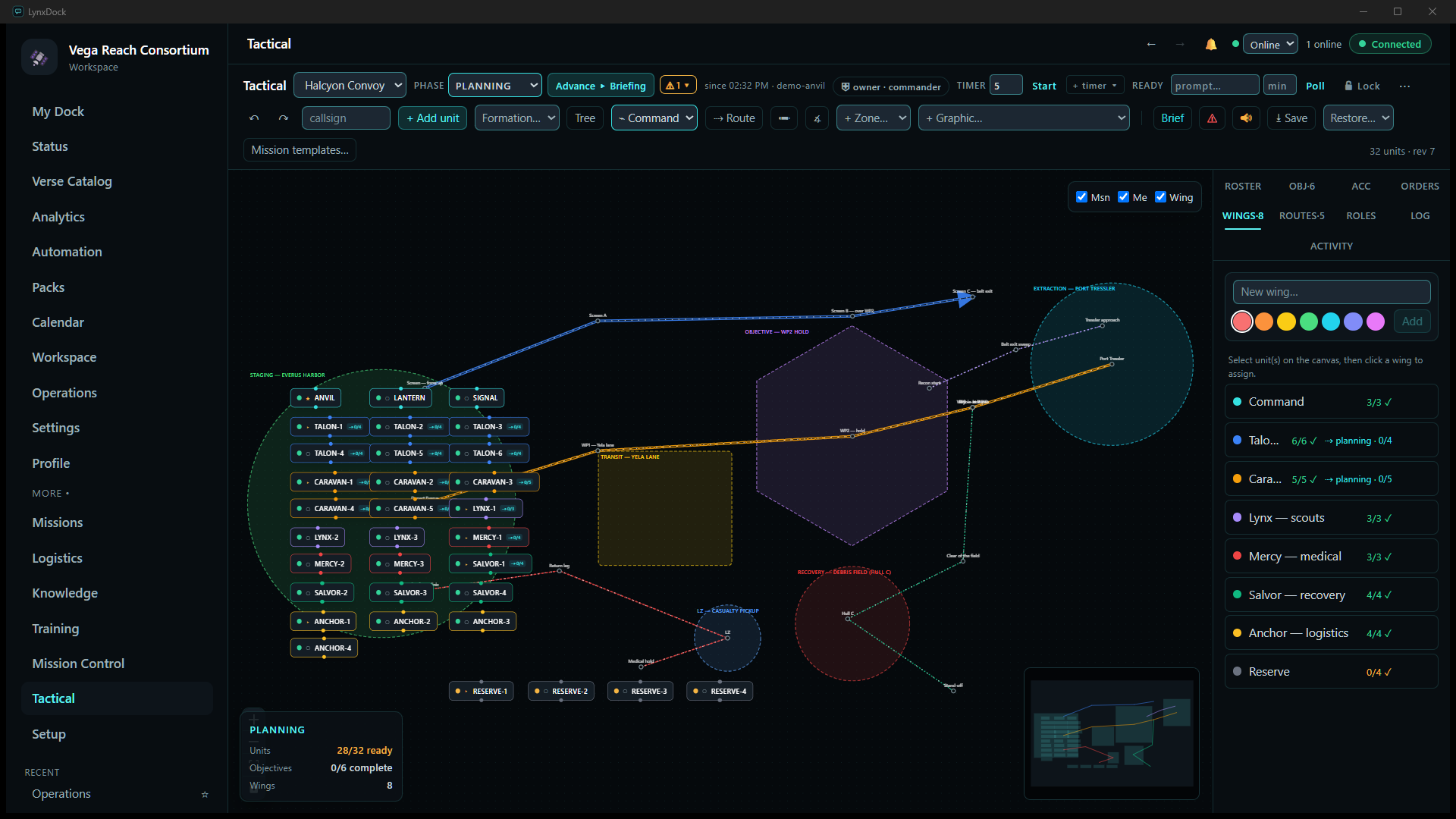Image resolution: width=1456 pixels, height=819 pixels.
Task: Open the notifications bell
Action: pos(1211,45)
